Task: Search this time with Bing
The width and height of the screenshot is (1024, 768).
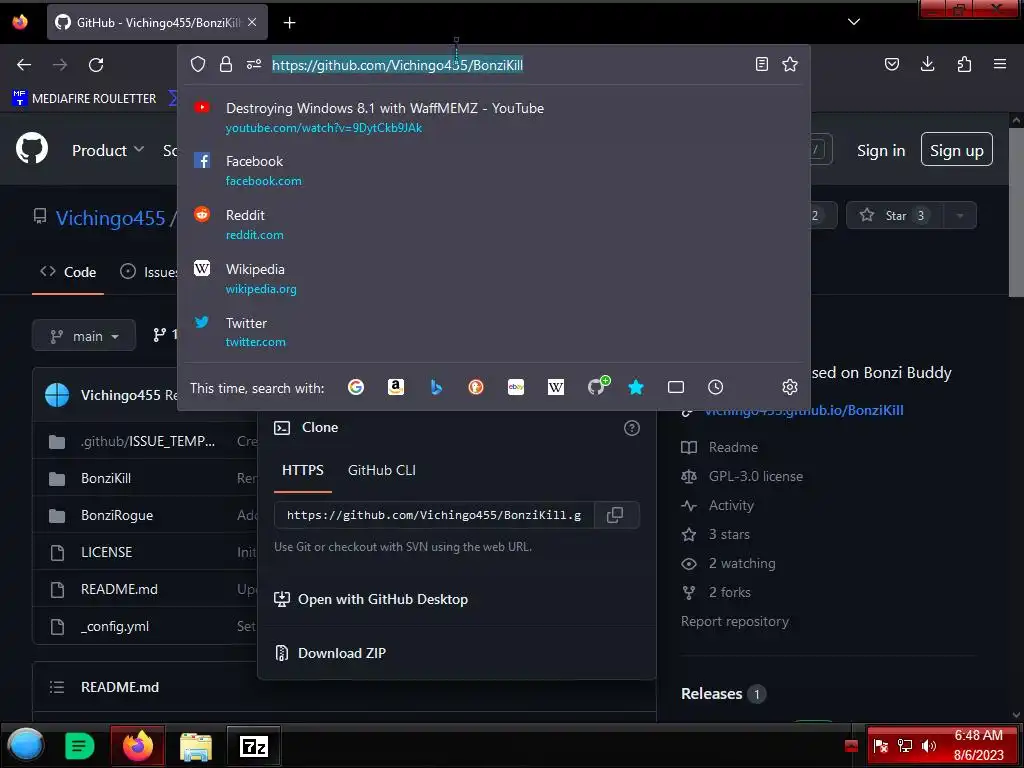Action: [436, 387]
